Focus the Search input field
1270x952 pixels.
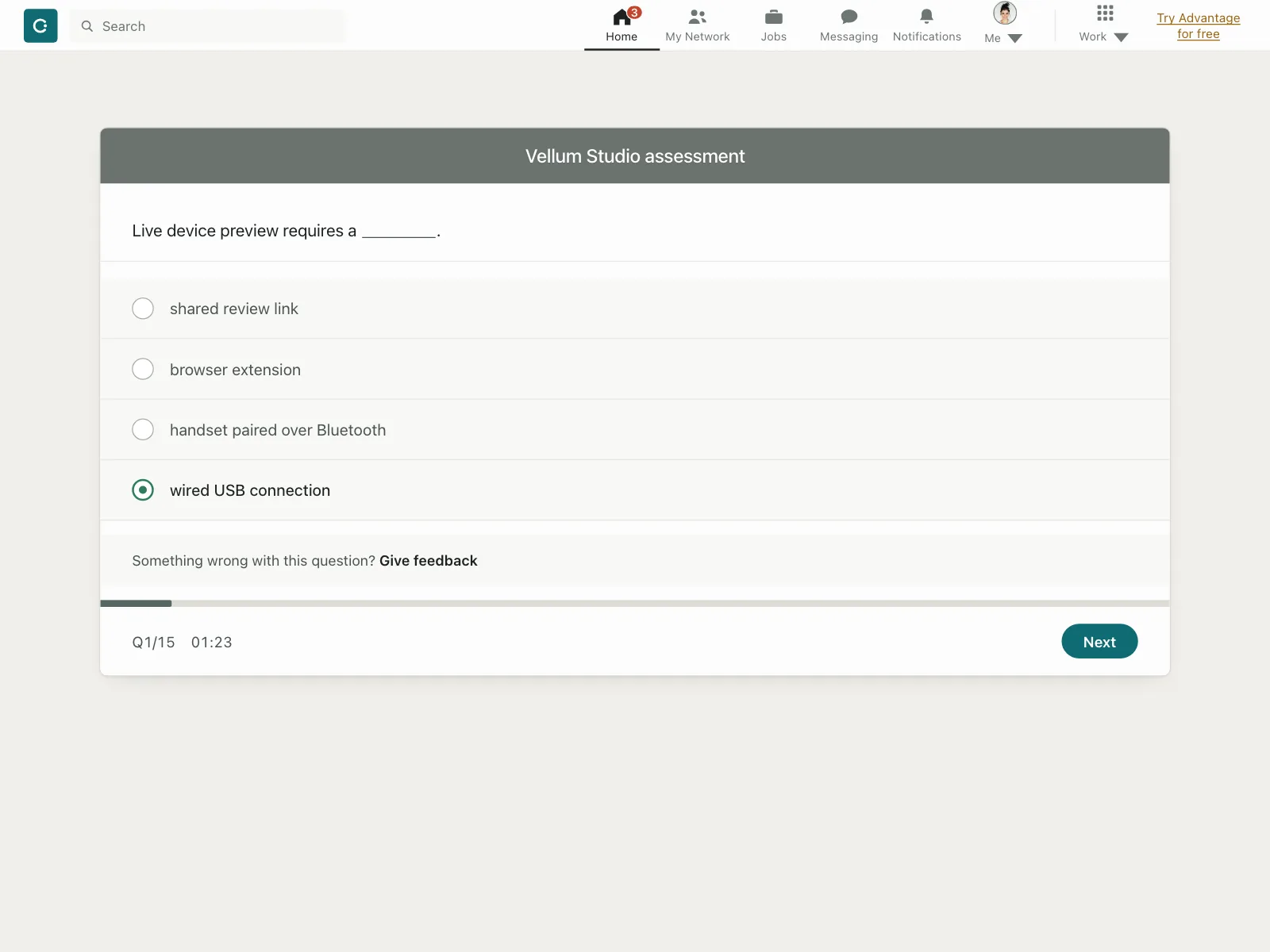(208, 26)
